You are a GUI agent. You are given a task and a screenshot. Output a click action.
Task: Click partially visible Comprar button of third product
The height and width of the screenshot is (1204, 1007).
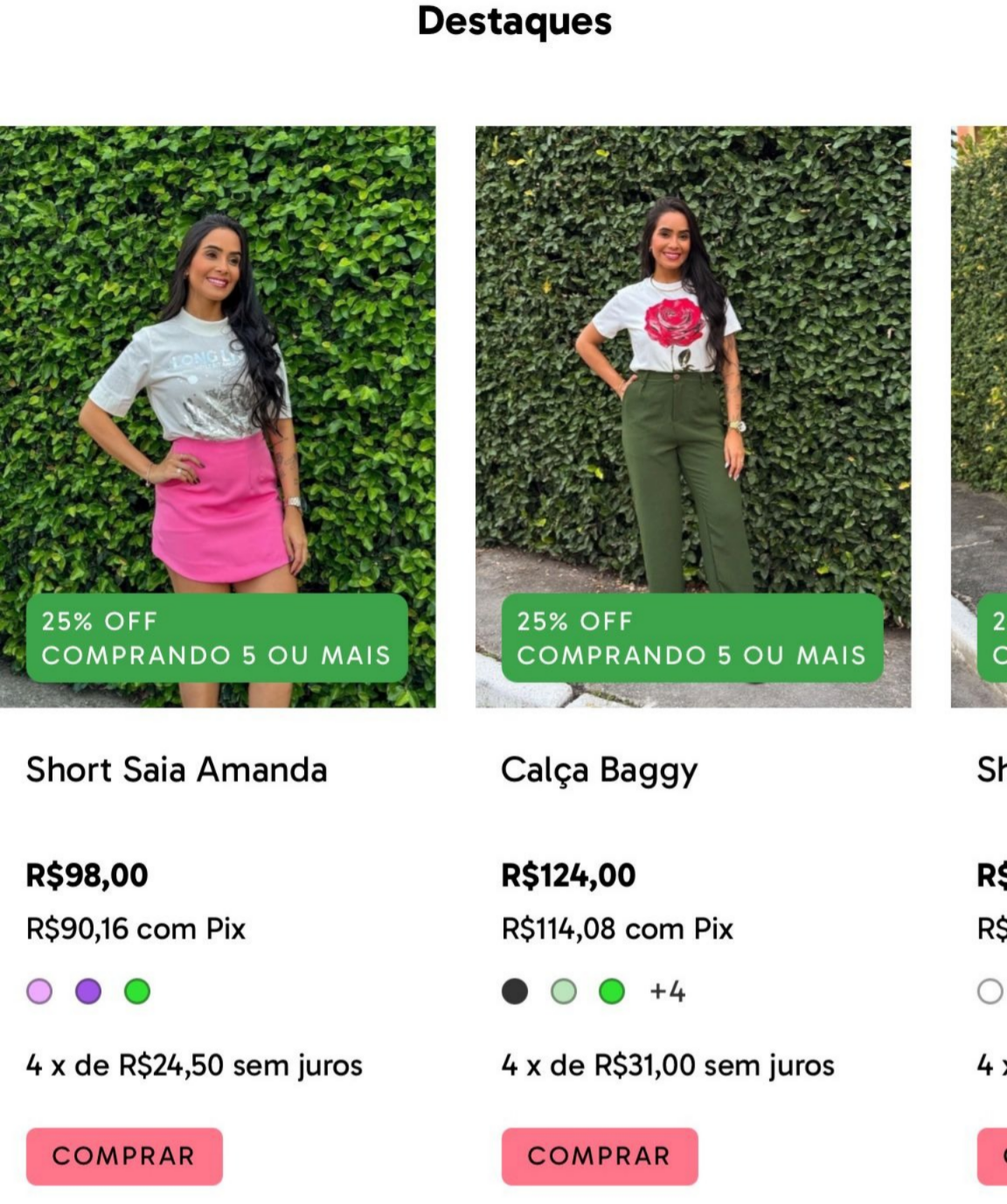point(992,1156)
